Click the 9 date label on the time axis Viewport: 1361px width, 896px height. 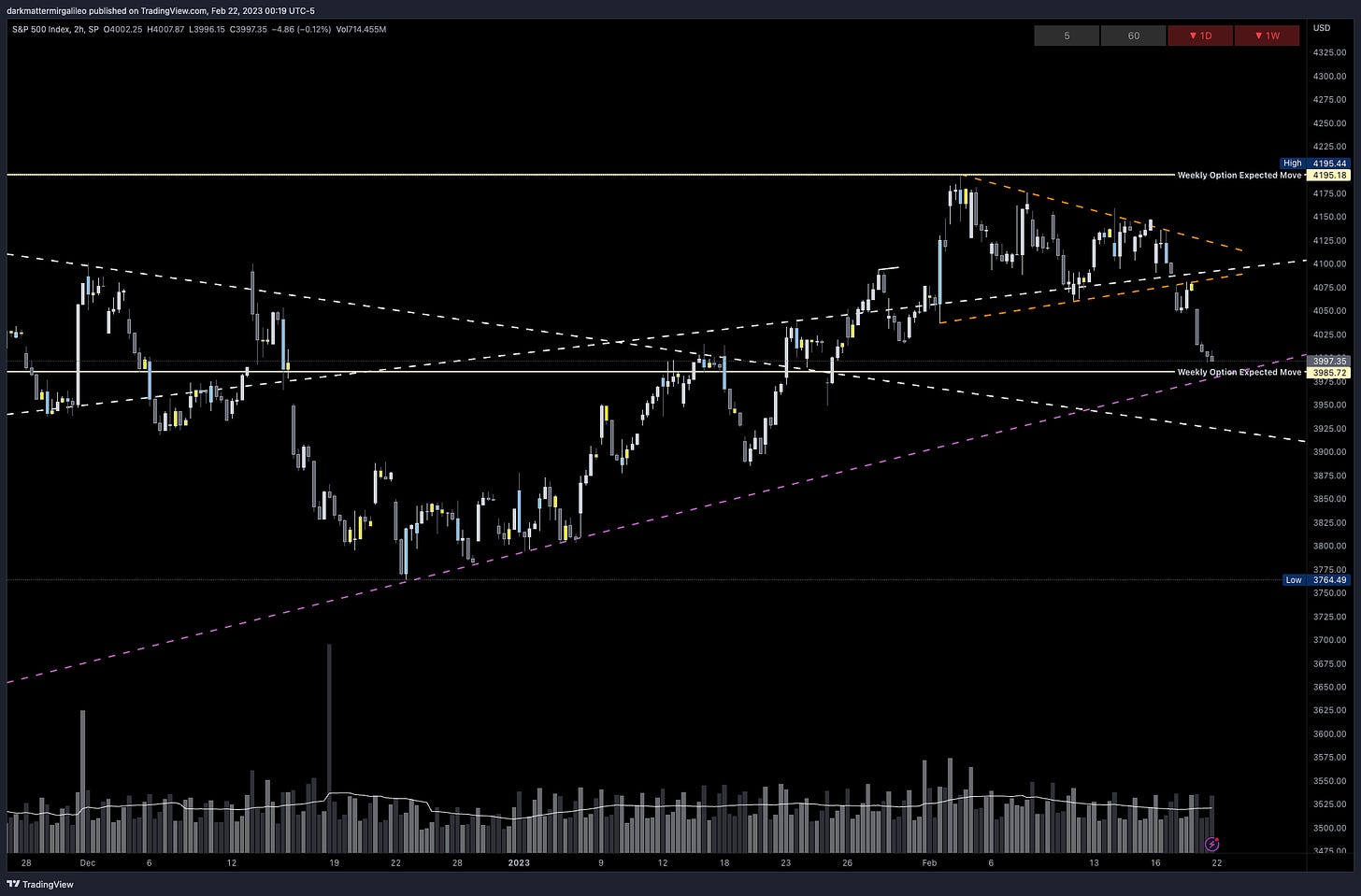pos(601,863)
